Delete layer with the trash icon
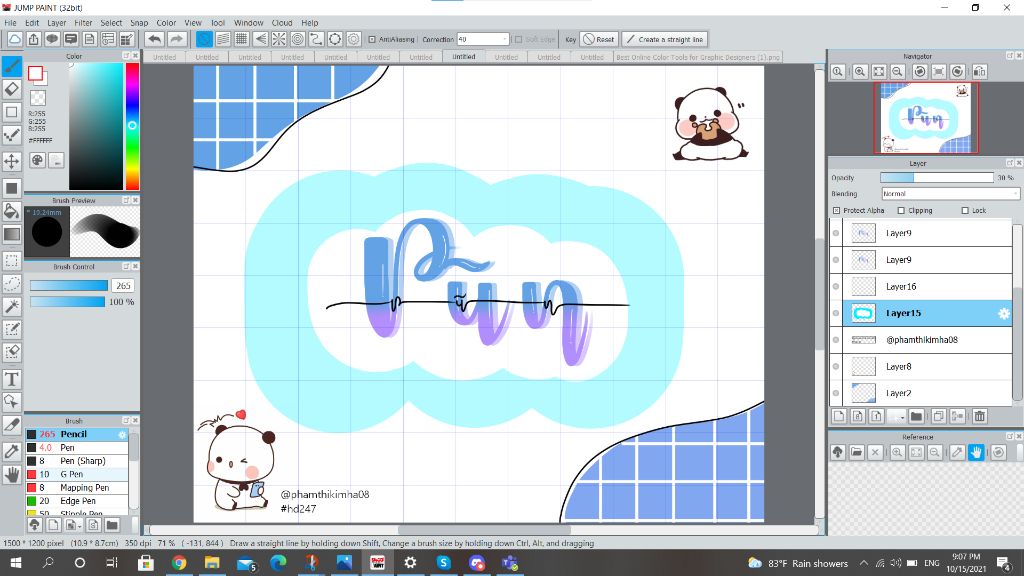1024x576 pixels. (979, 416)
